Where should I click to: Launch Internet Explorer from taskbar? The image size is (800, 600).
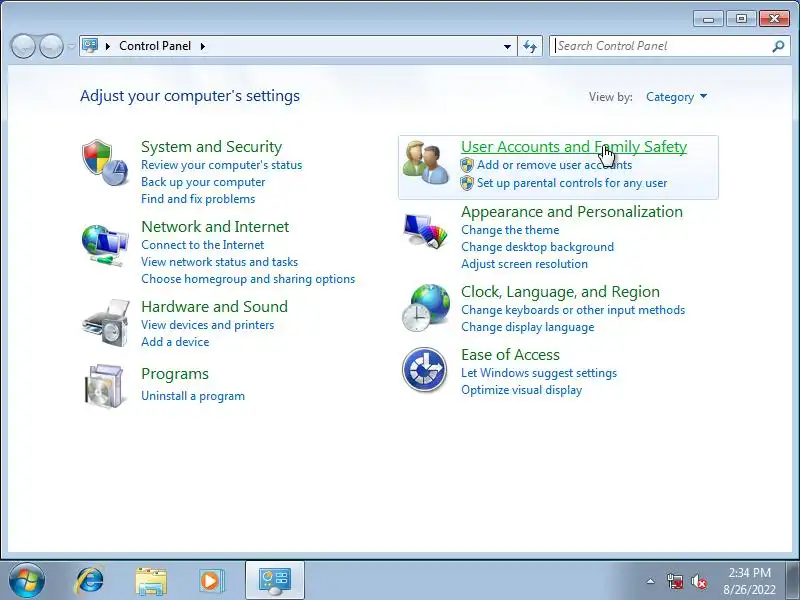[x=90, y=581]
